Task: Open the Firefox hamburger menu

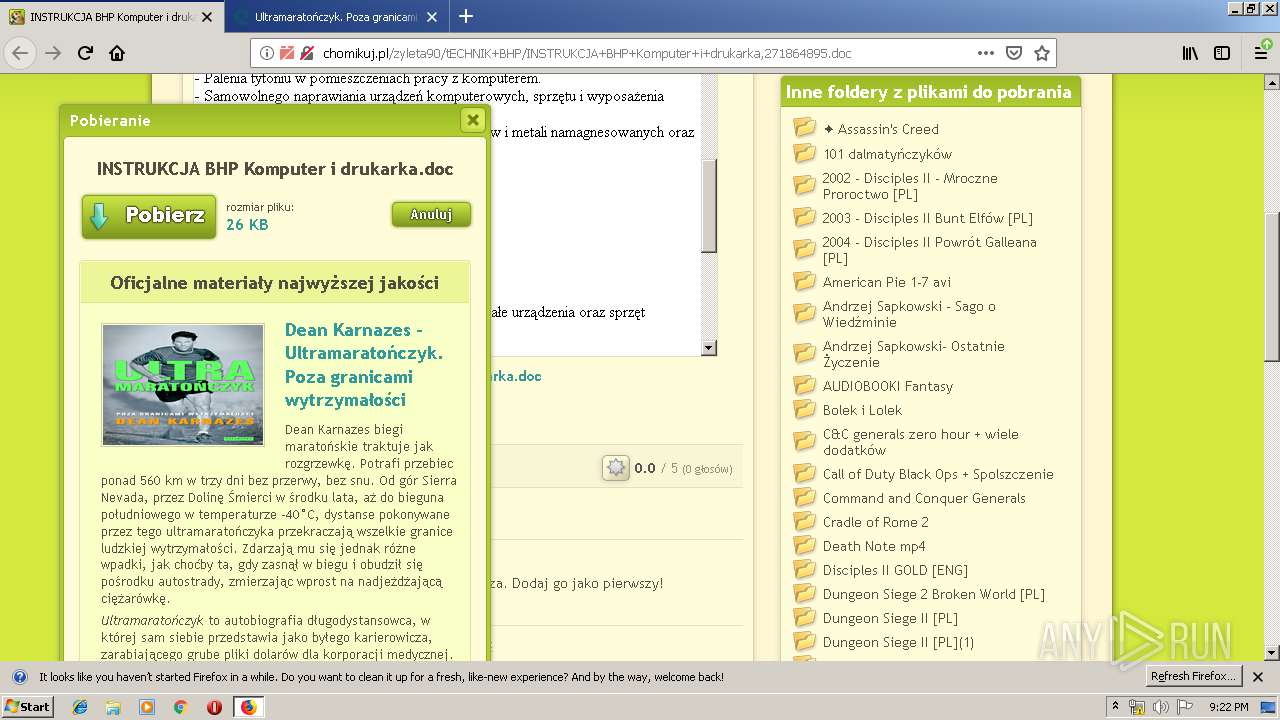Action: 1261,53
